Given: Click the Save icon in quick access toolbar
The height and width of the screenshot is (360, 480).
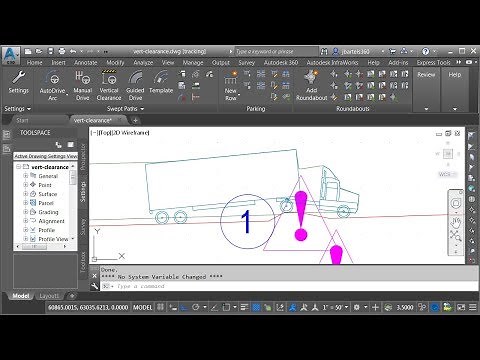Looking at the screenshot, I should [x=51, y=51].
